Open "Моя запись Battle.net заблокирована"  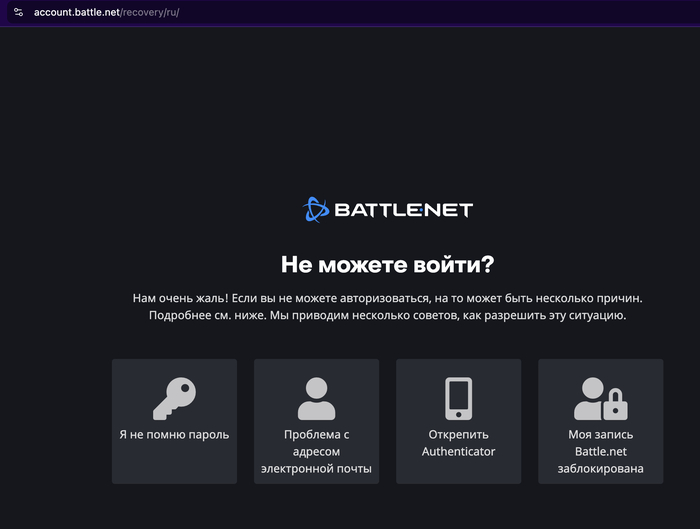[x=600, y=421]
